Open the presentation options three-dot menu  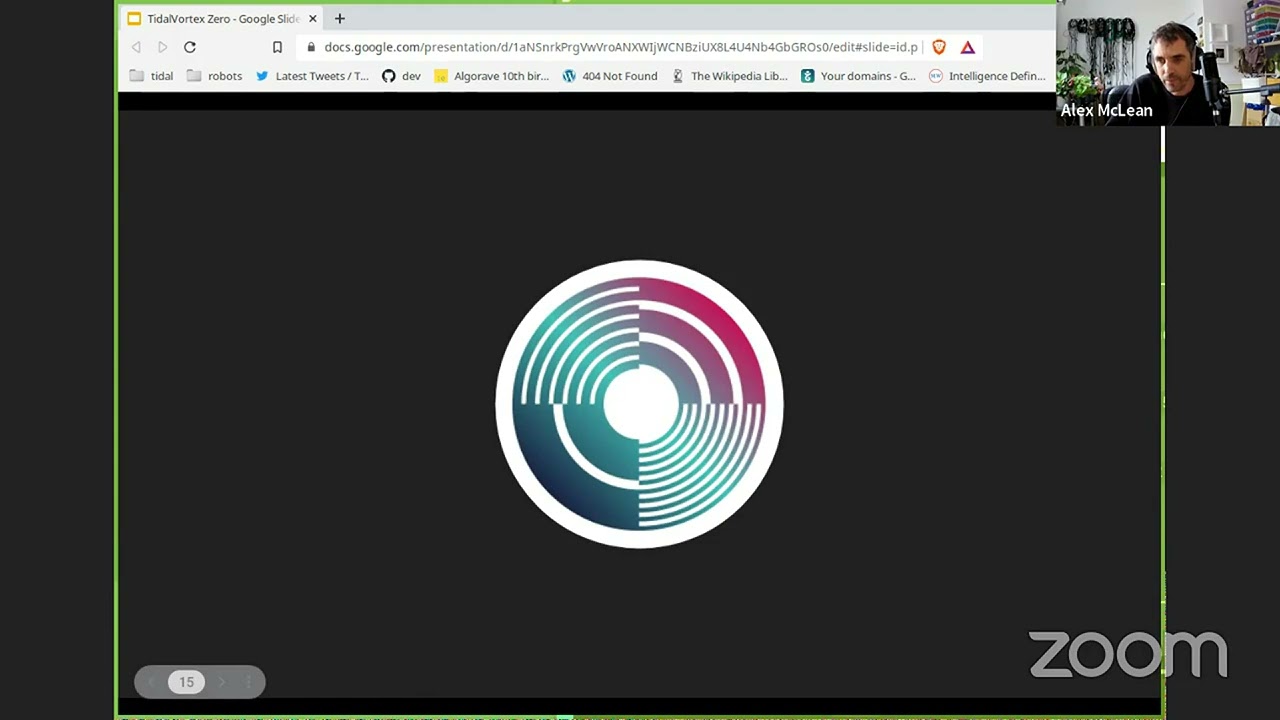(248, 682)
